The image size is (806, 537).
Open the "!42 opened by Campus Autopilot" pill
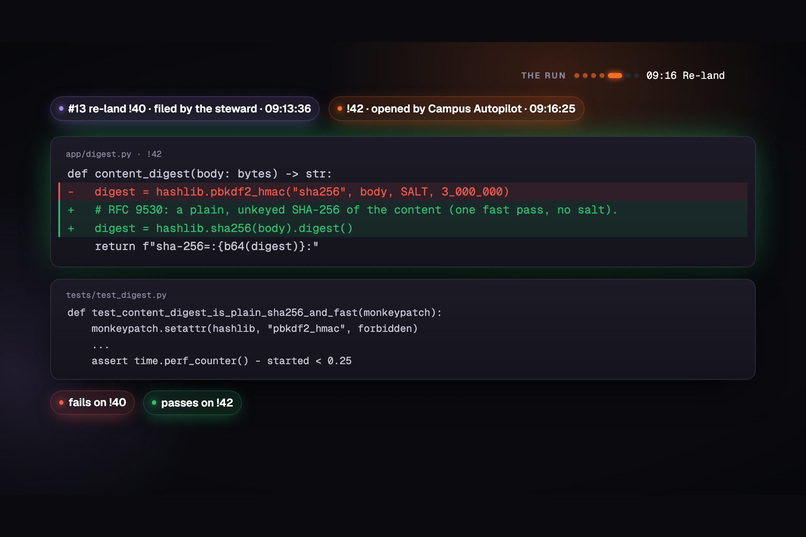coord(456,109)
